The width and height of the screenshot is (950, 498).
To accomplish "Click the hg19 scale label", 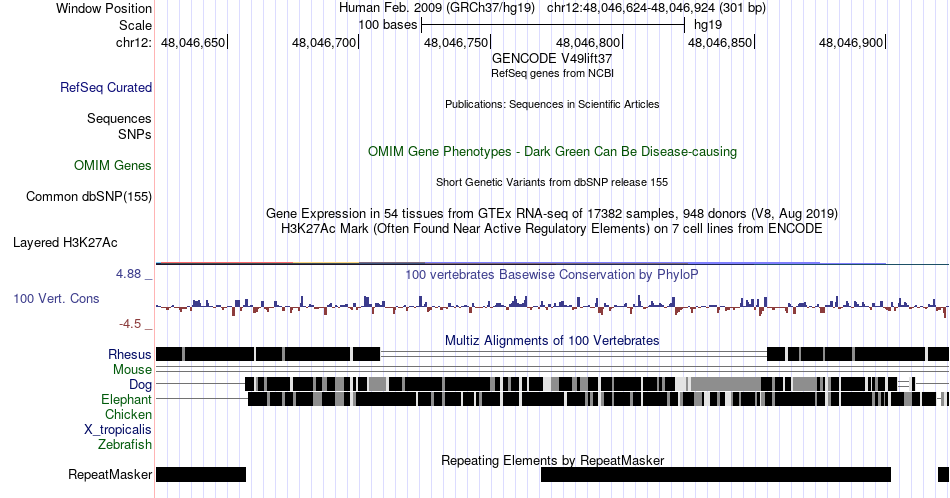I will (x=708, y=25).
